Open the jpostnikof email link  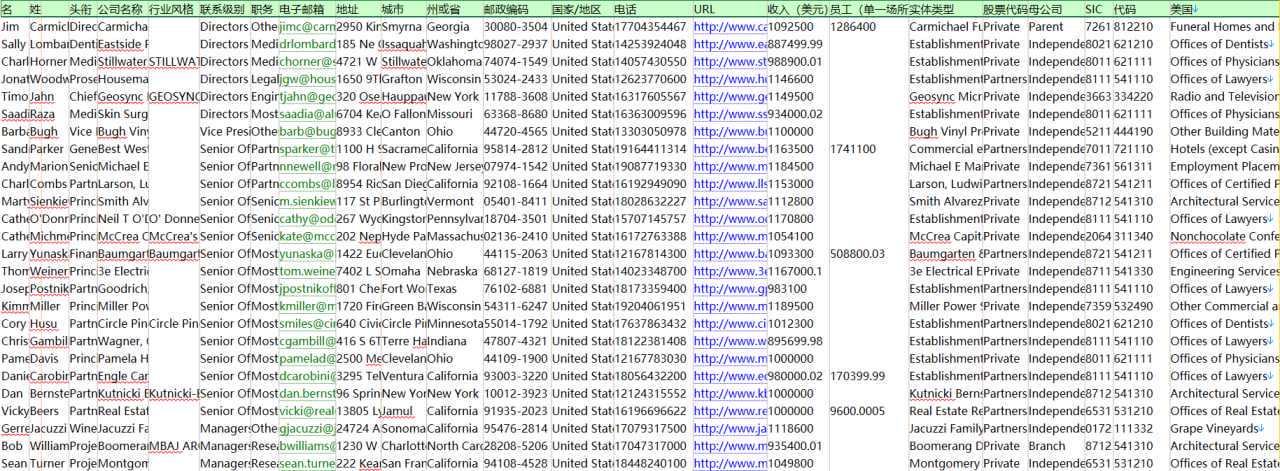(307, 289)
